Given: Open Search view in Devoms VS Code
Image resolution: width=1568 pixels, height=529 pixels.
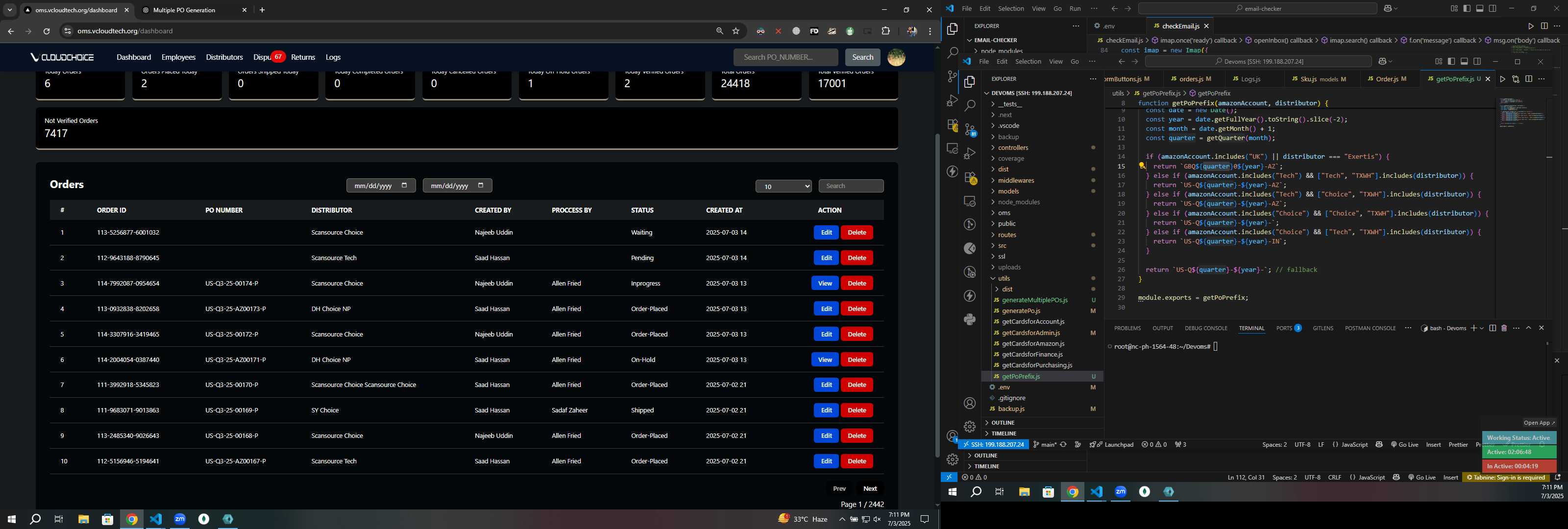Looking at the screenshot, I should 970,105.
